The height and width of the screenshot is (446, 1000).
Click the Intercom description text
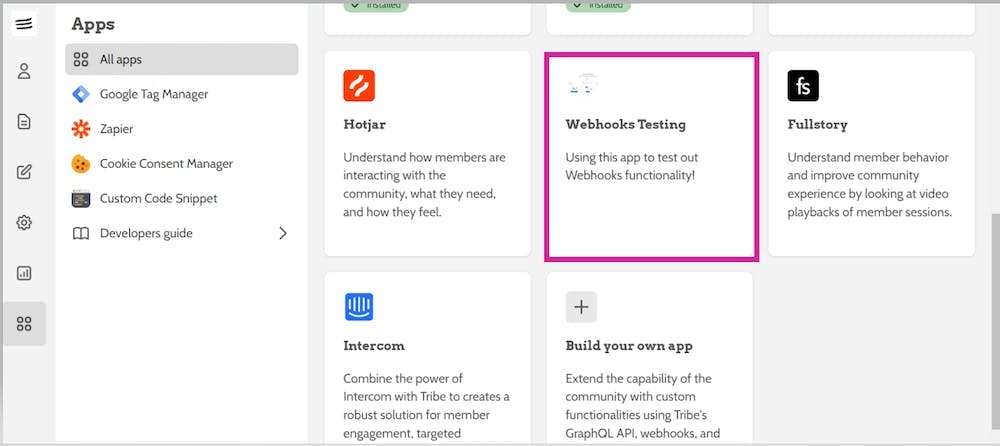(x=427, y=406)
